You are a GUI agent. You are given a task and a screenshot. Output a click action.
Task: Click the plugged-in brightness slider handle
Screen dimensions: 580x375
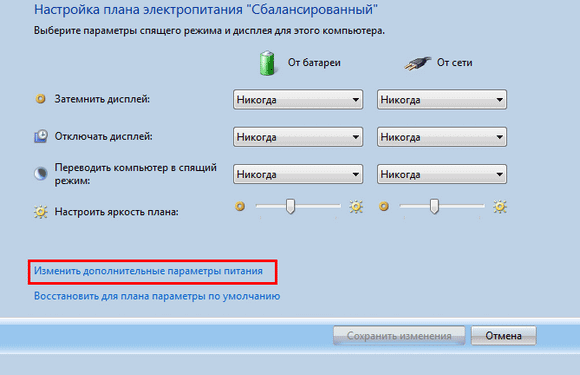point(434,206)
